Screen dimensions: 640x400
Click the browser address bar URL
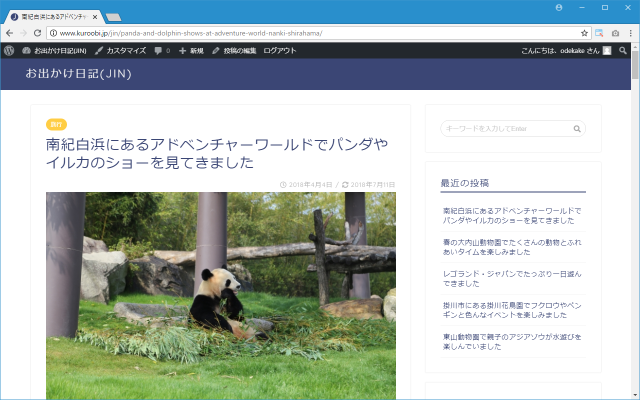tap(191, 33)
